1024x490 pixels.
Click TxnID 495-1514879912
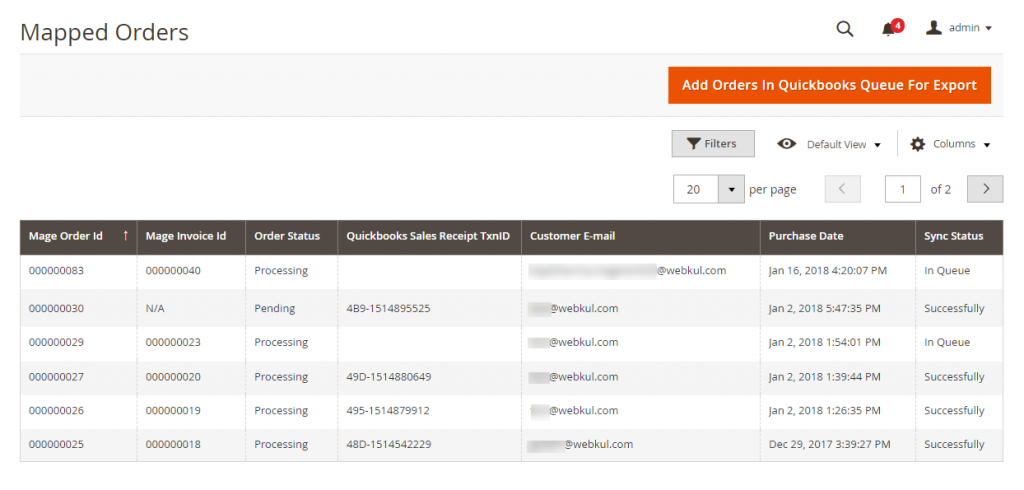[387, 411]
